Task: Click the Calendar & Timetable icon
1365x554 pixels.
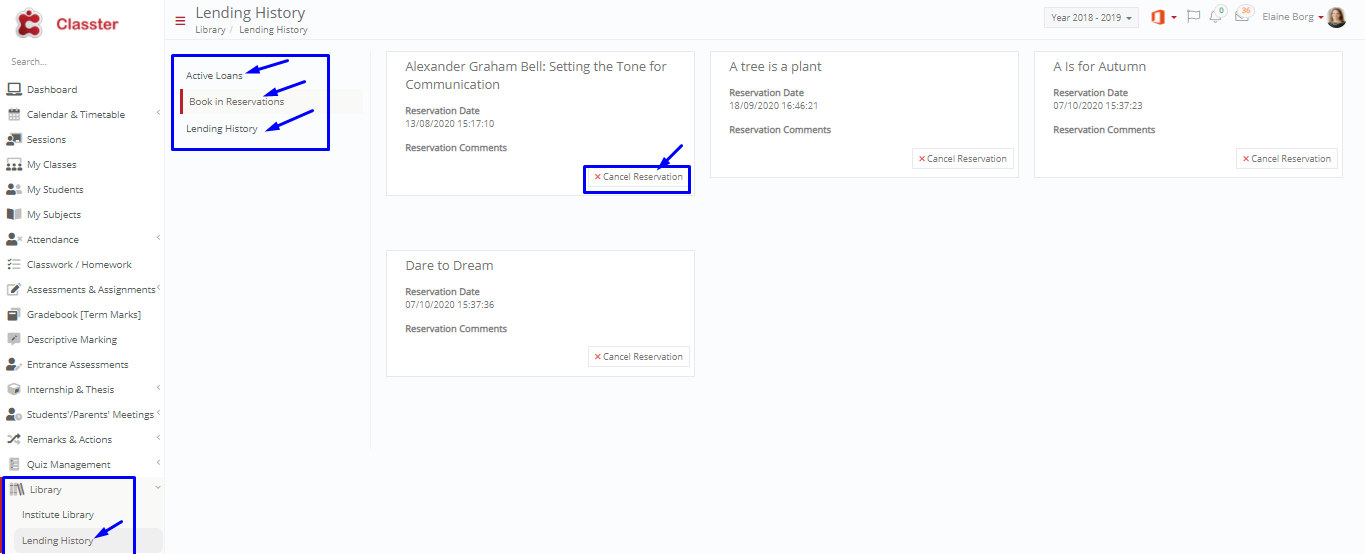Action: pyautogui.click(x=14, y=115)
